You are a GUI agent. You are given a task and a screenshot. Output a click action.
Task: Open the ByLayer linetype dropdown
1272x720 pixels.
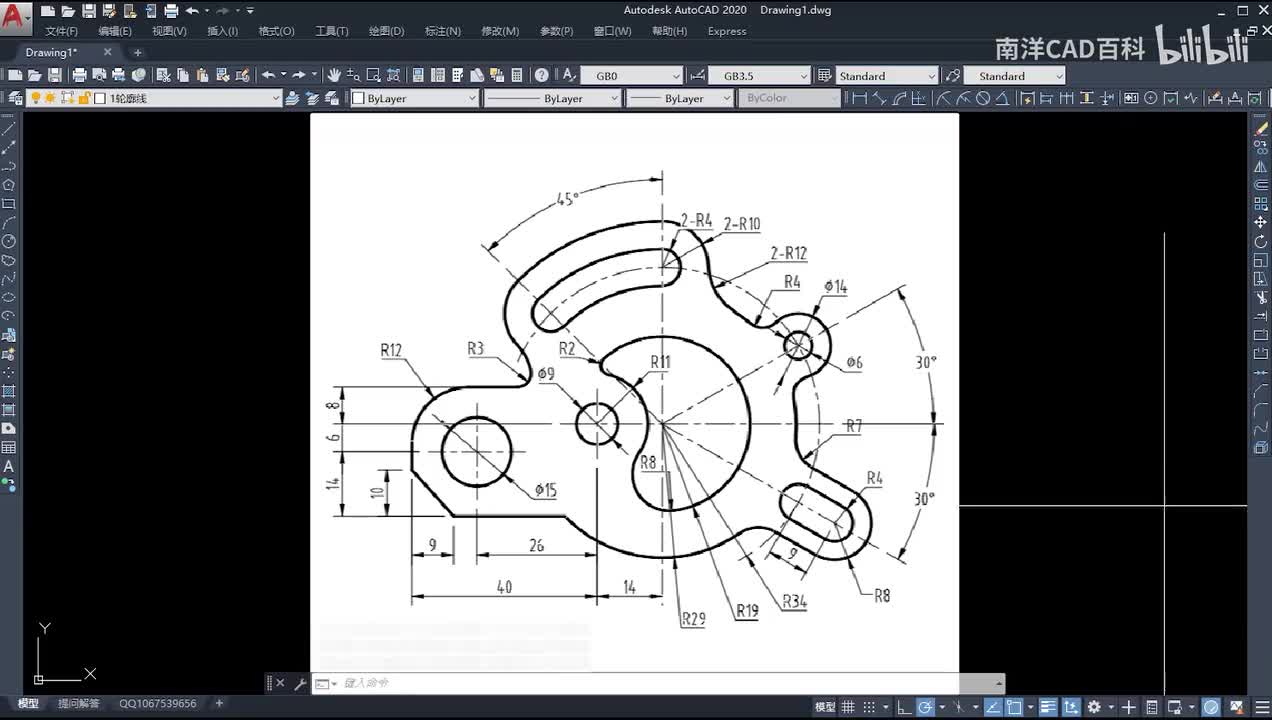[552, 98]
